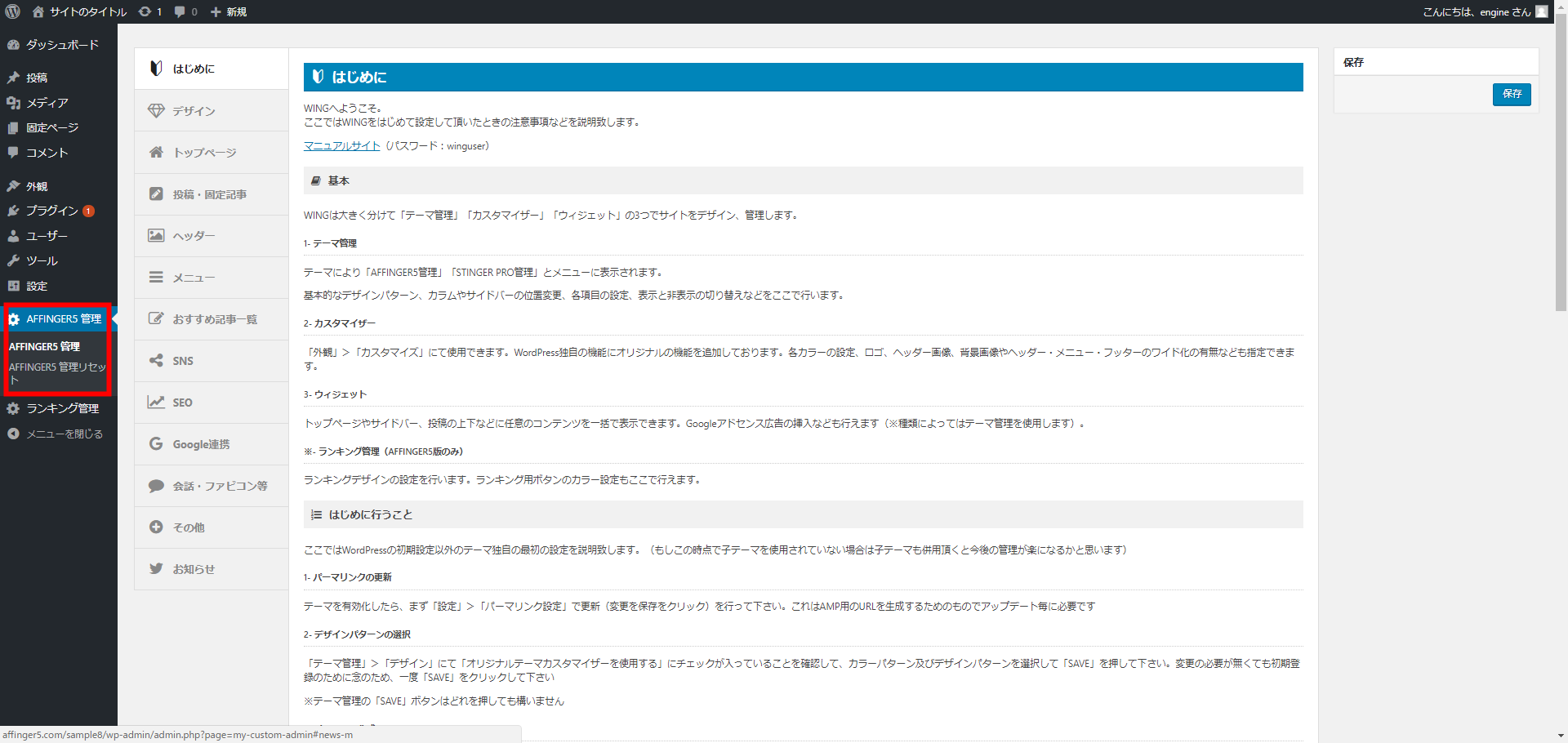
Task: Click the 新規 plus icon
Action: 216,11
